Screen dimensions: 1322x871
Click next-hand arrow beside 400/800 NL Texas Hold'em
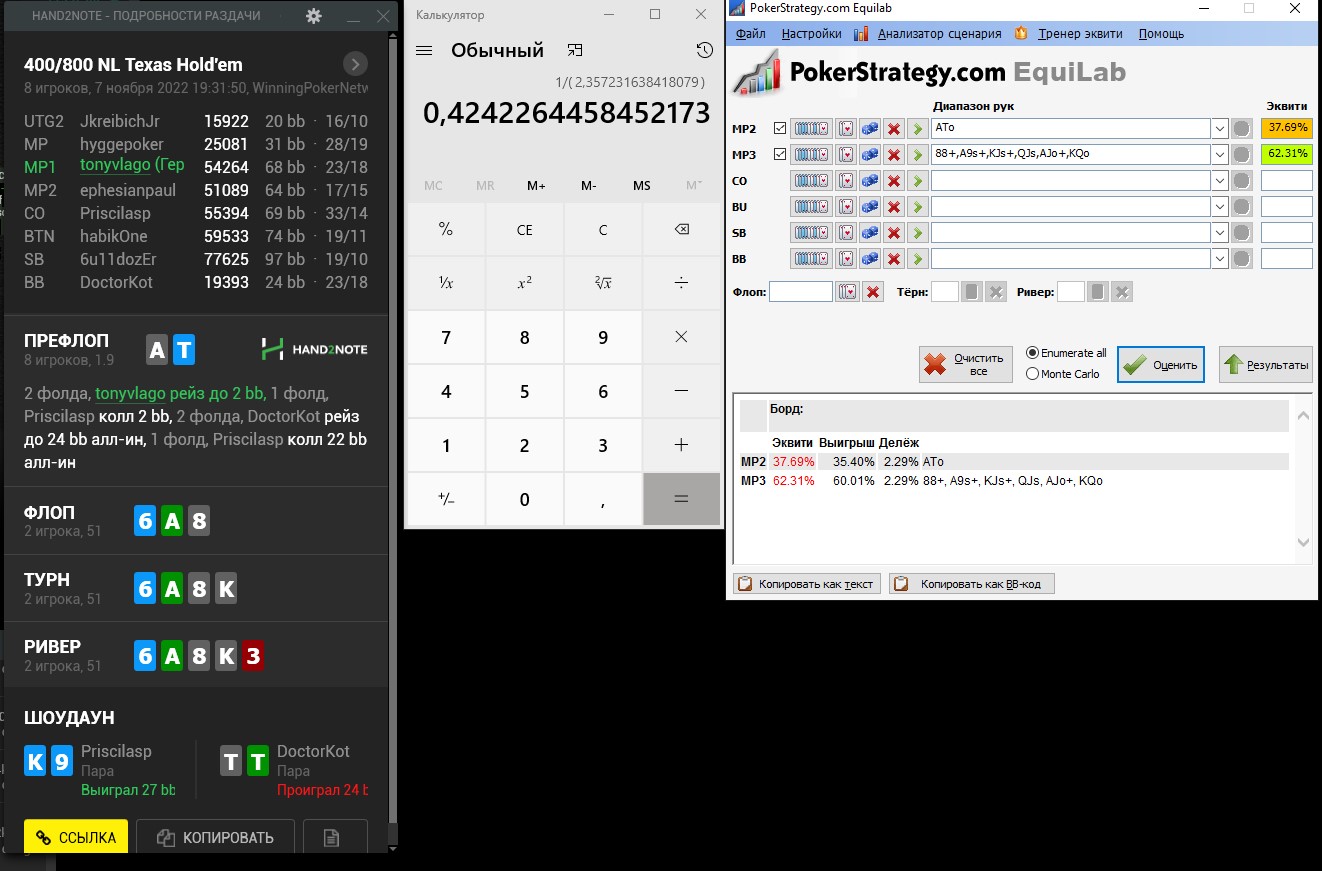click(x=355, y=64)
